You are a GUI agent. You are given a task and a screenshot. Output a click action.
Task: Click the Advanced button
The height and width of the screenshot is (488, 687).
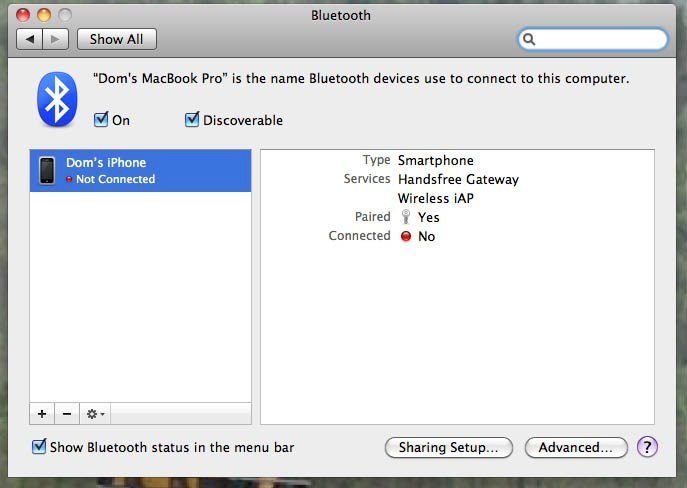click(x=575, y=447)
